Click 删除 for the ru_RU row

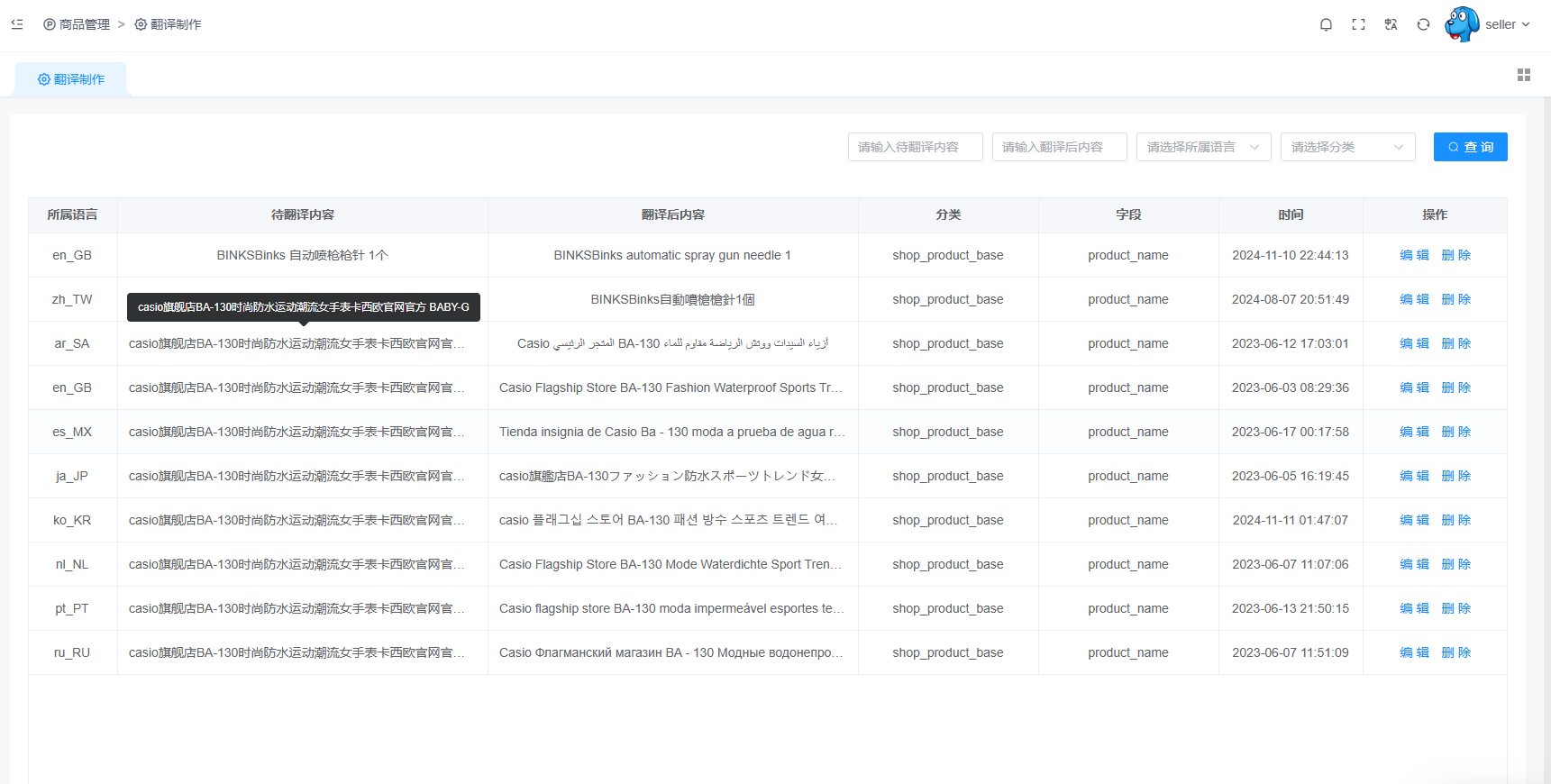pos(1455,652)
